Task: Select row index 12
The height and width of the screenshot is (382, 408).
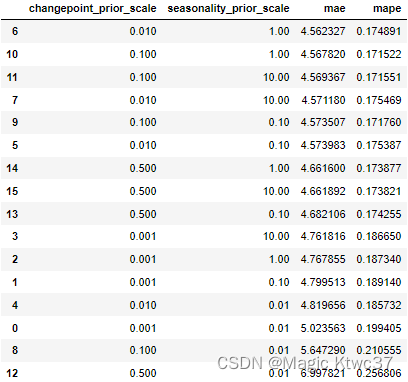Action: tap(12, 373)
